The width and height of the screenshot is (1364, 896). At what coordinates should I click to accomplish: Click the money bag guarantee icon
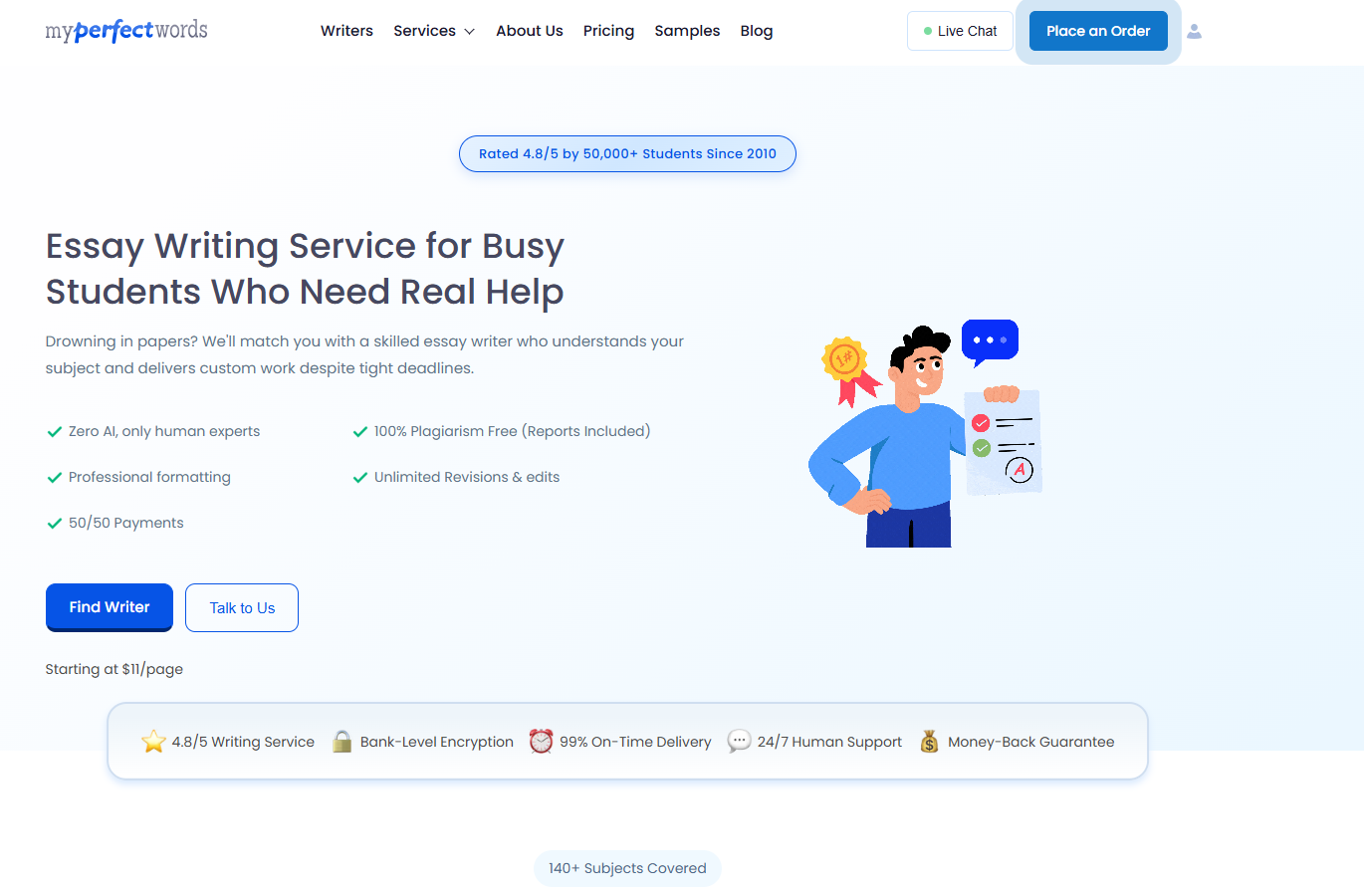coord(929,742)
